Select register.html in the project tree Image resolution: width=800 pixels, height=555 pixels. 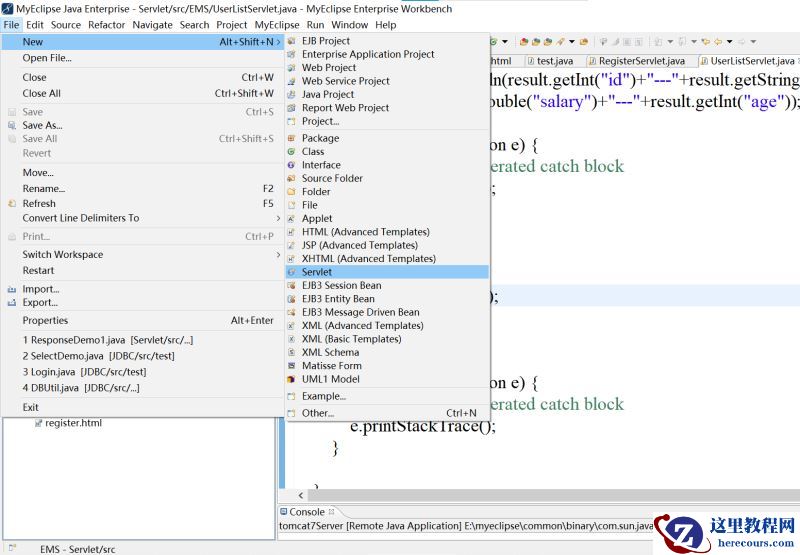tap(68, 423)
